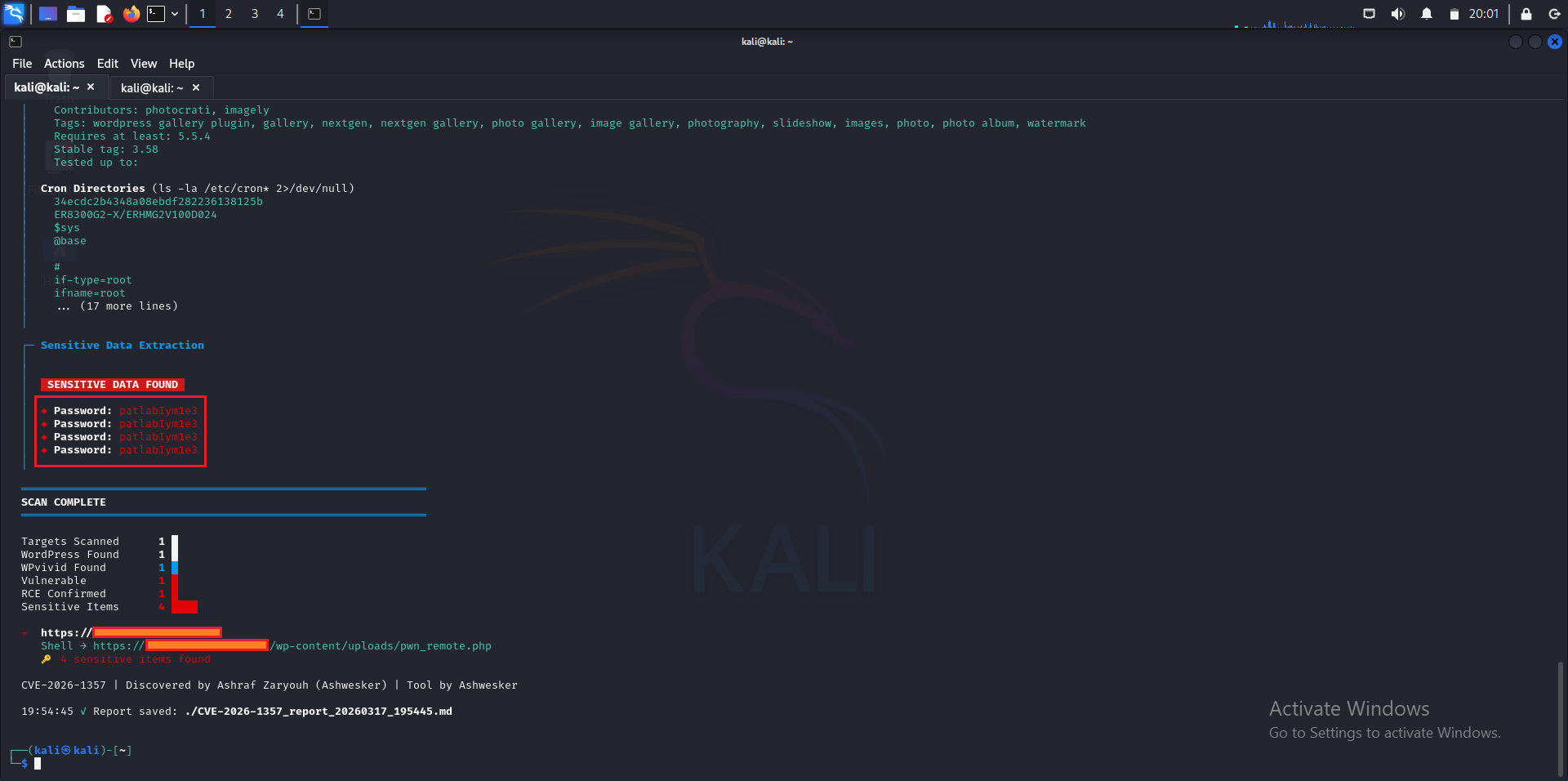Image resolution: width=1568 pixels, height=781 pixels.
Task: Mute system volume via the speaker icon
Action: (1397, 13)
